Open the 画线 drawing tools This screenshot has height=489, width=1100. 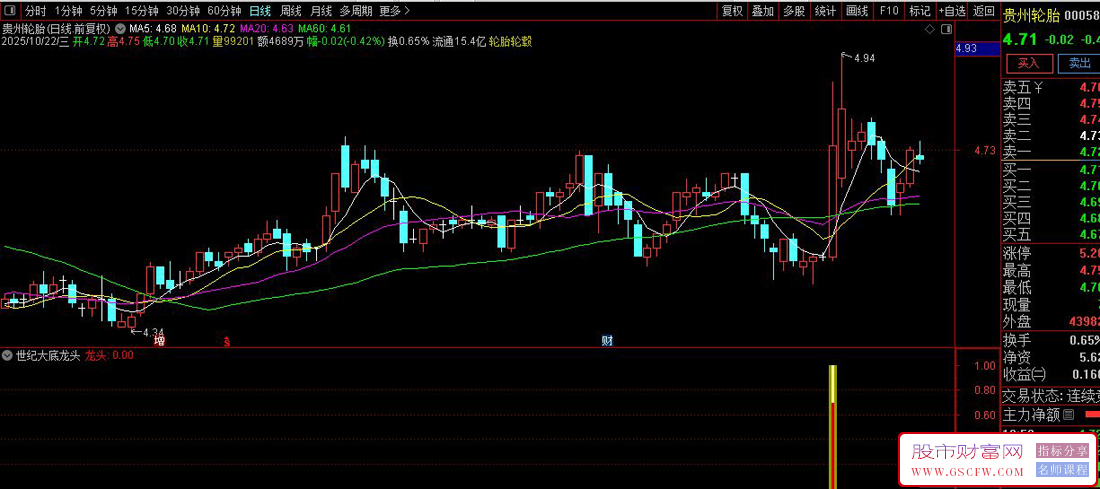pyautogui.click(x=857, y=11)
